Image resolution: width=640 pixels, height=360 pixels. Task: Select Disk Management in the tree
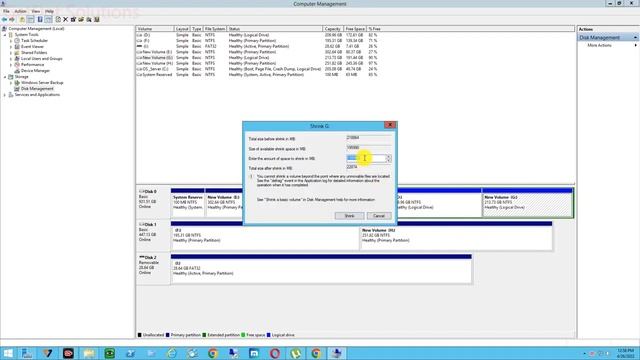[x=37, y=89]
